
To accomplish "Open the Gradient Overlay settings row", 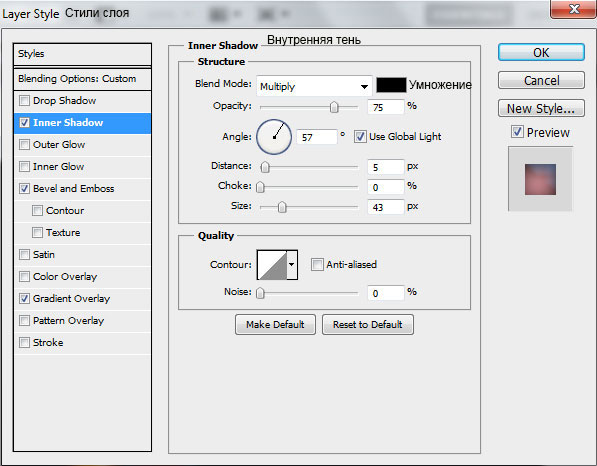I will click(82, 298).
